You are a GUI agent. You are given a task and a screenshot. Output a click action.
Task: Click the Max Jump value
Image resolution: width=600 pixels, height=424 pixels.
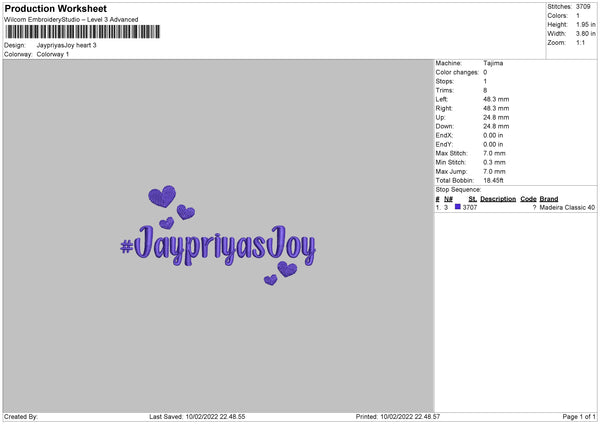(x=494, y=171)
